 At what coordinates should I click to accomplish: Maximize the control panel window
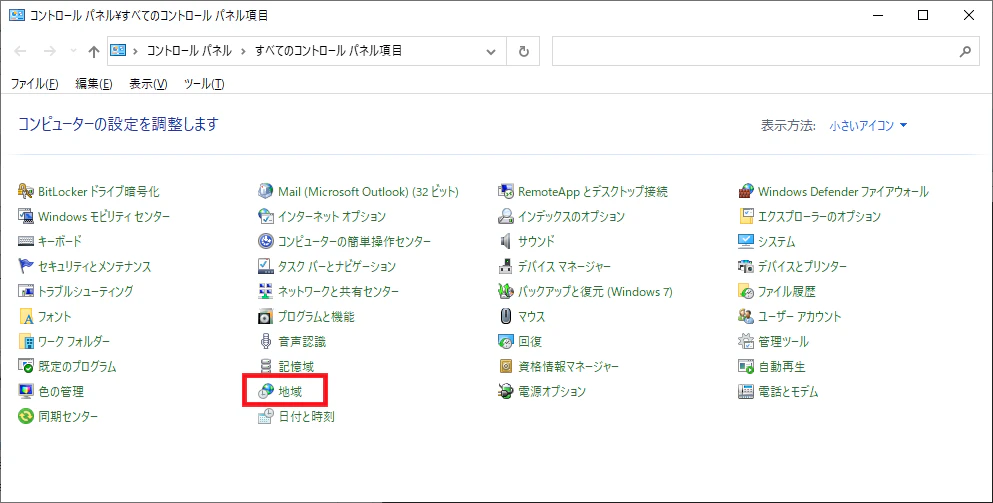(923, 15)
